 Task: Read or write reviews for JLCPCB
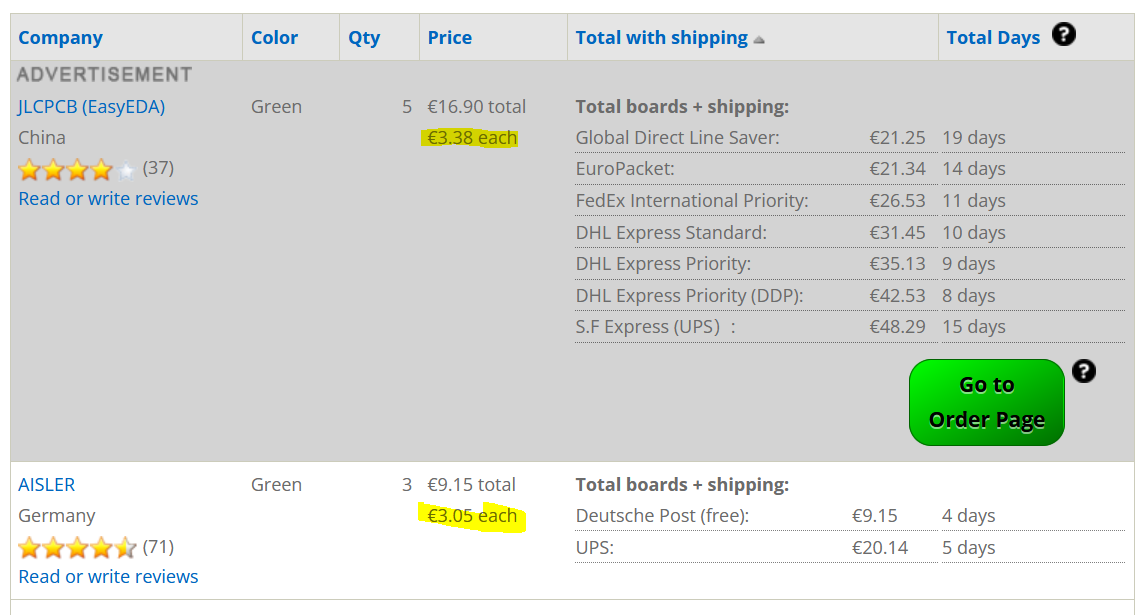[108, 198]
